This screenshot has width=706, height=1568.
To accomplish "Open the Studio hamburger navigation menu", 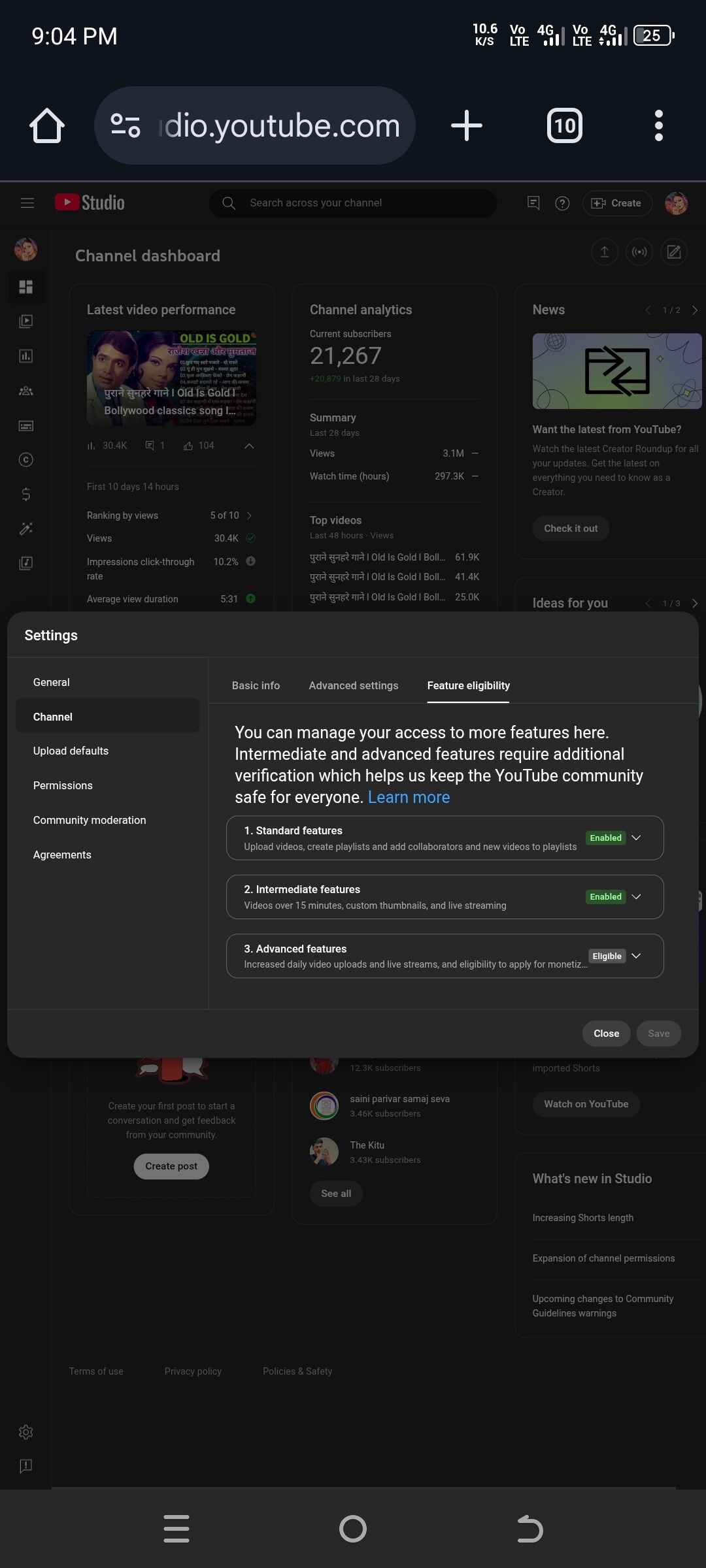I will (27, 203).
